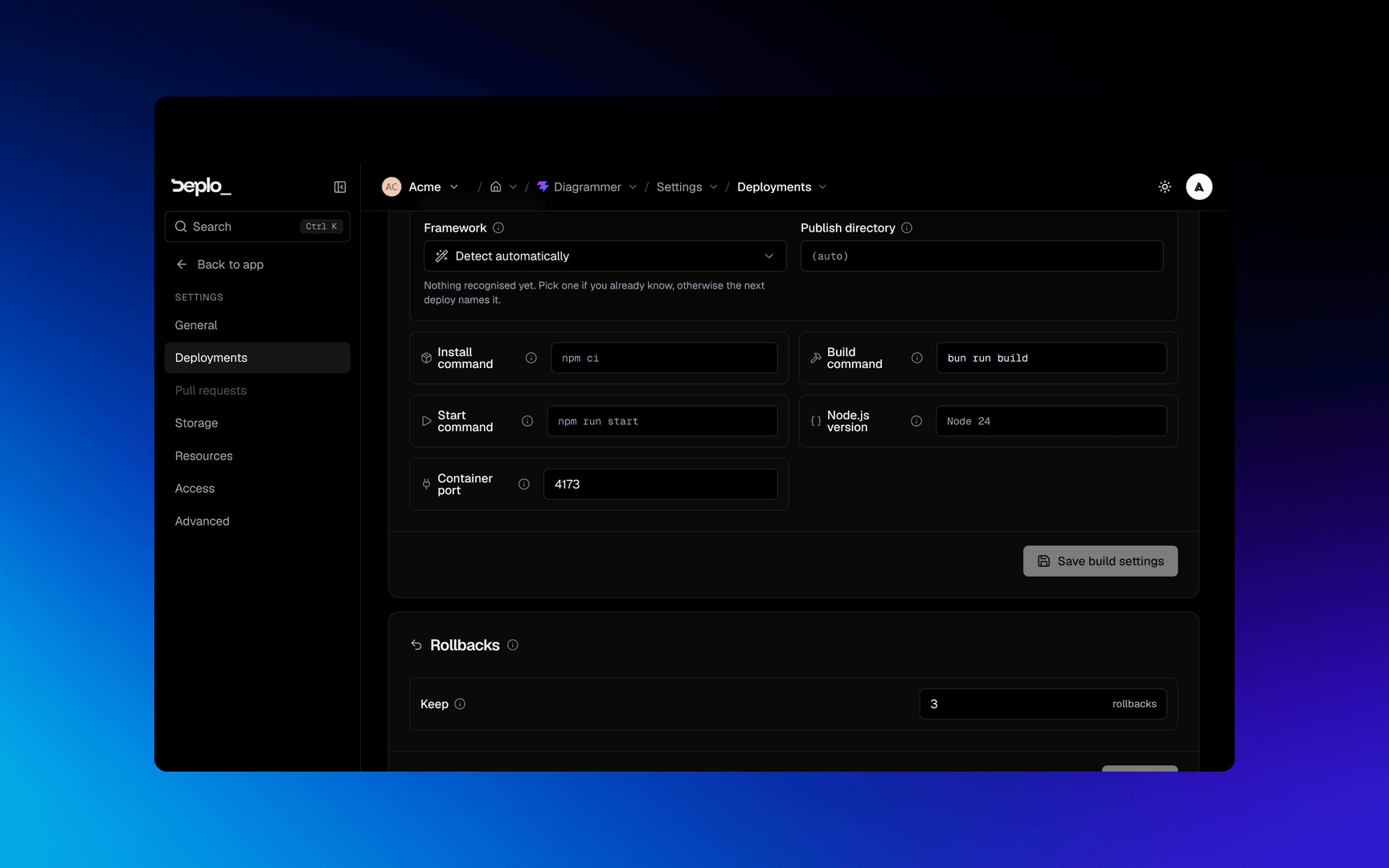Click Save build settings button
Screen dimensions: 1389x868
(x=1100, y=561)
